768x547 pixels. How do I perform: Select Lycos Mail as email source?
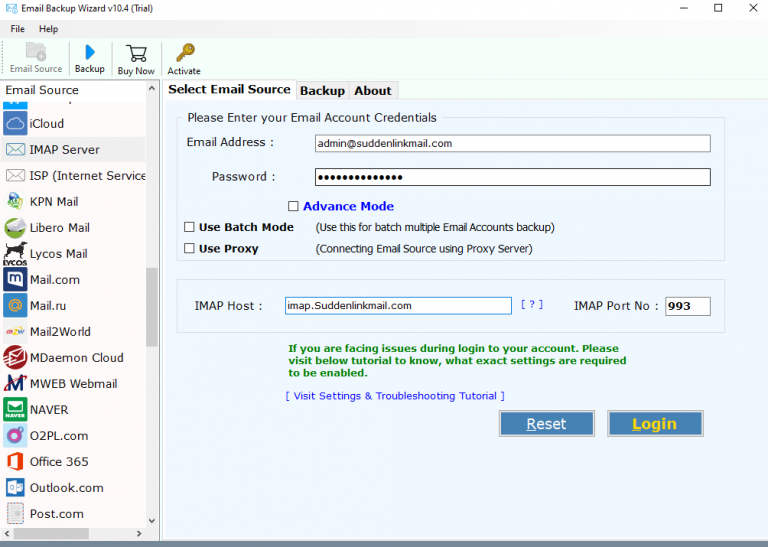click(x=58, y=254)
